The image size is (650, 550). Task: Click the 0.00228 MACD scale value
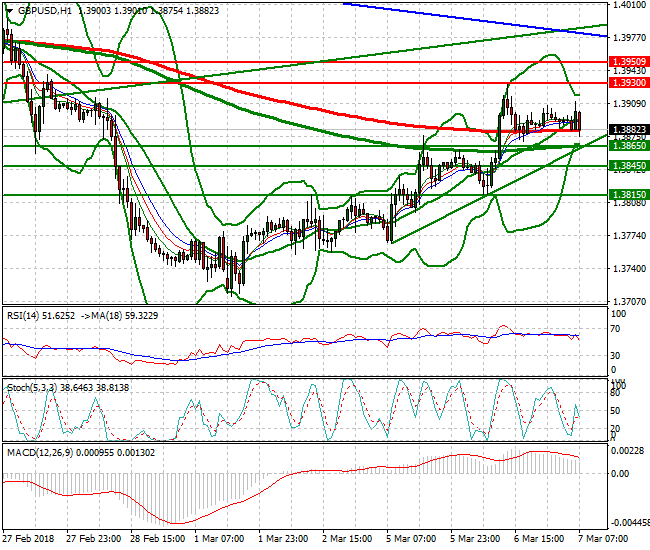(628, 451)
